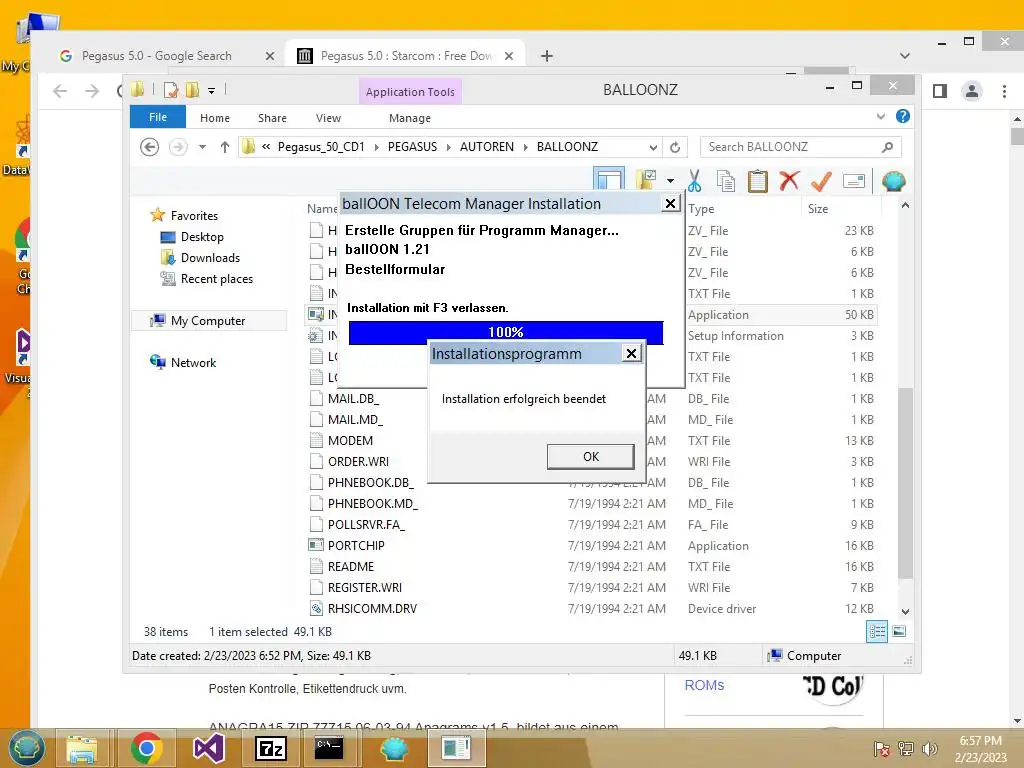Select the MODEM text file

350,441
